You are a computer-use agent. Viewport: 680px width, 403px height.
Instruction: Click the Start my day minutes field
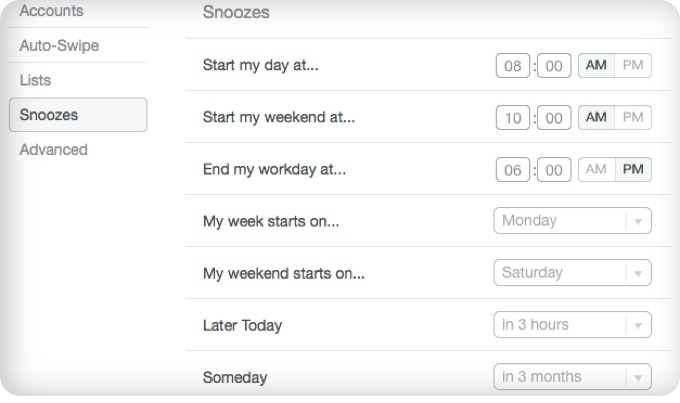(554, 67)
